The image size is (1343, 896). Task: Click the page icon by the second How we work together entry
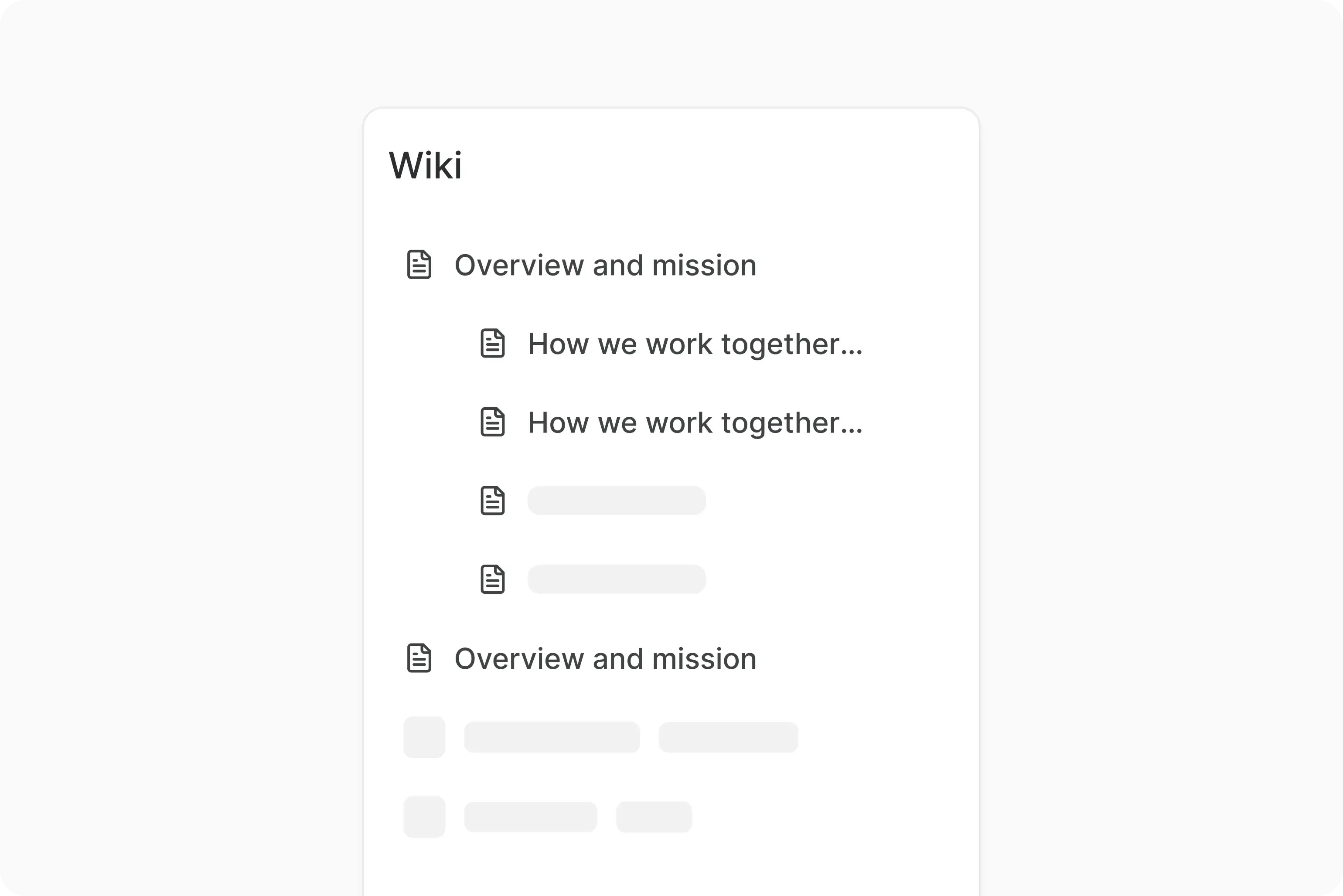pos(492,422)
